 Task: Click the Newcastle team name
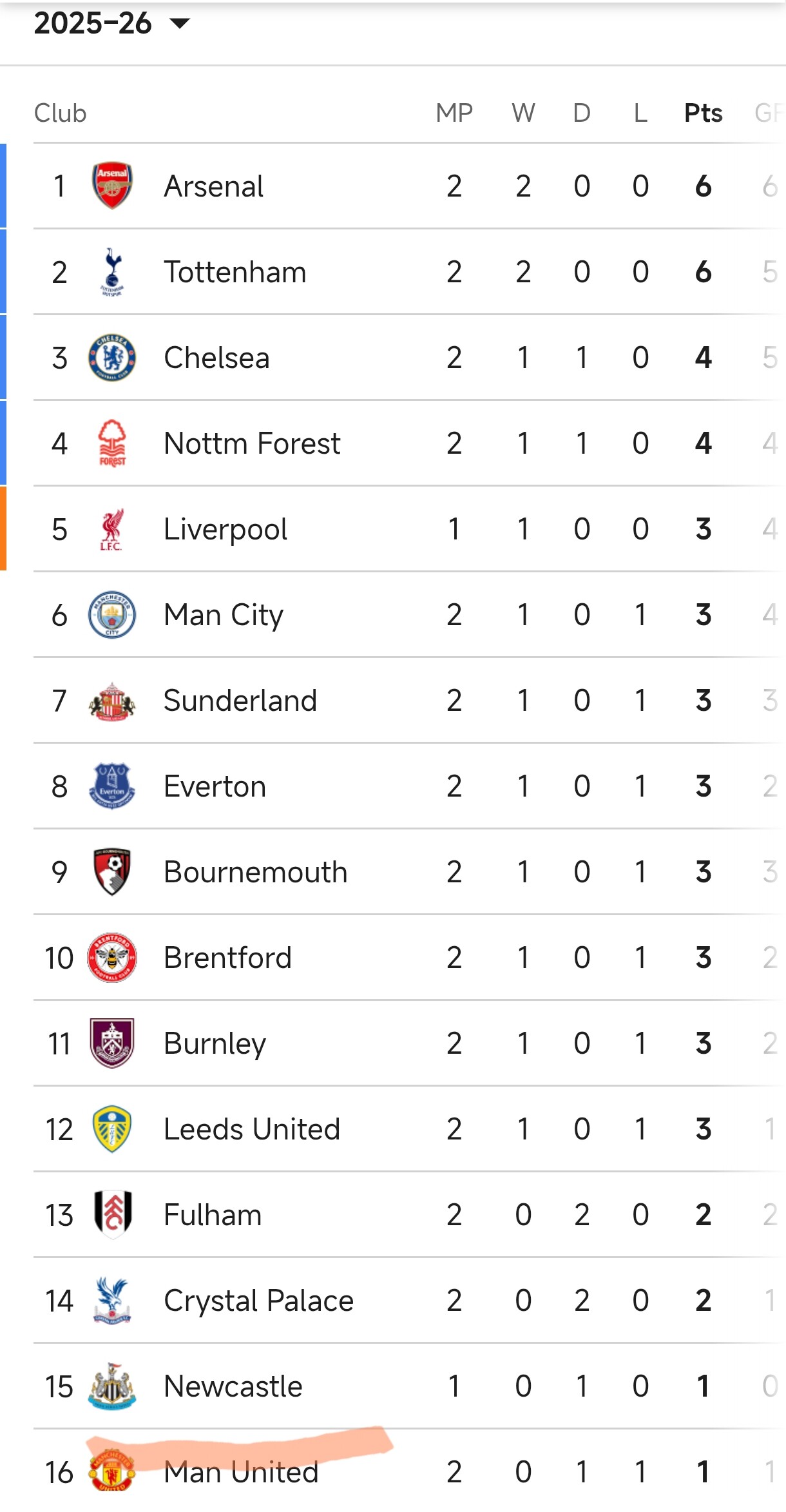tap(233, 1386)
